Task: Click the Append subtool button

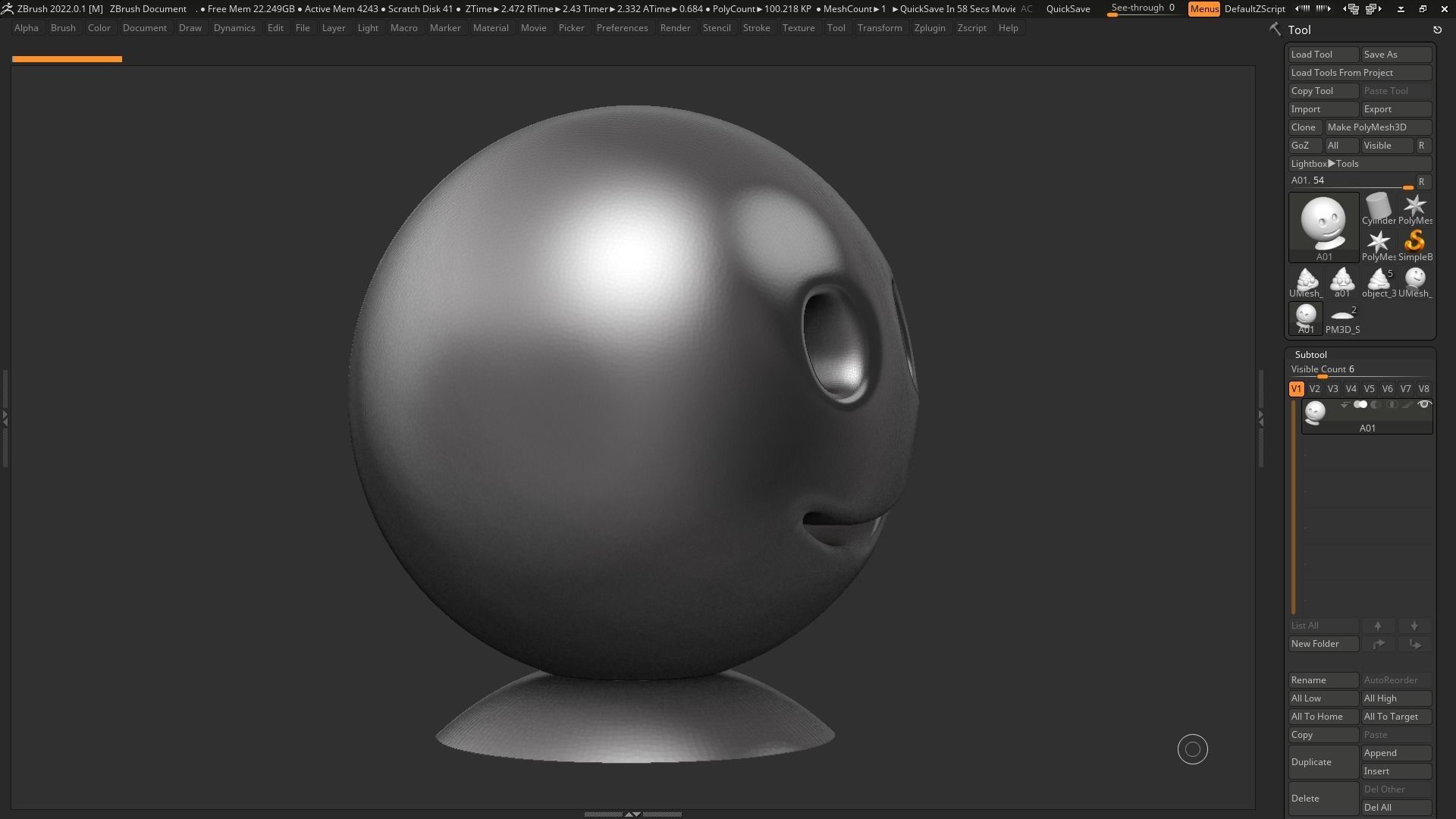Action: [x=1396, y=753]
